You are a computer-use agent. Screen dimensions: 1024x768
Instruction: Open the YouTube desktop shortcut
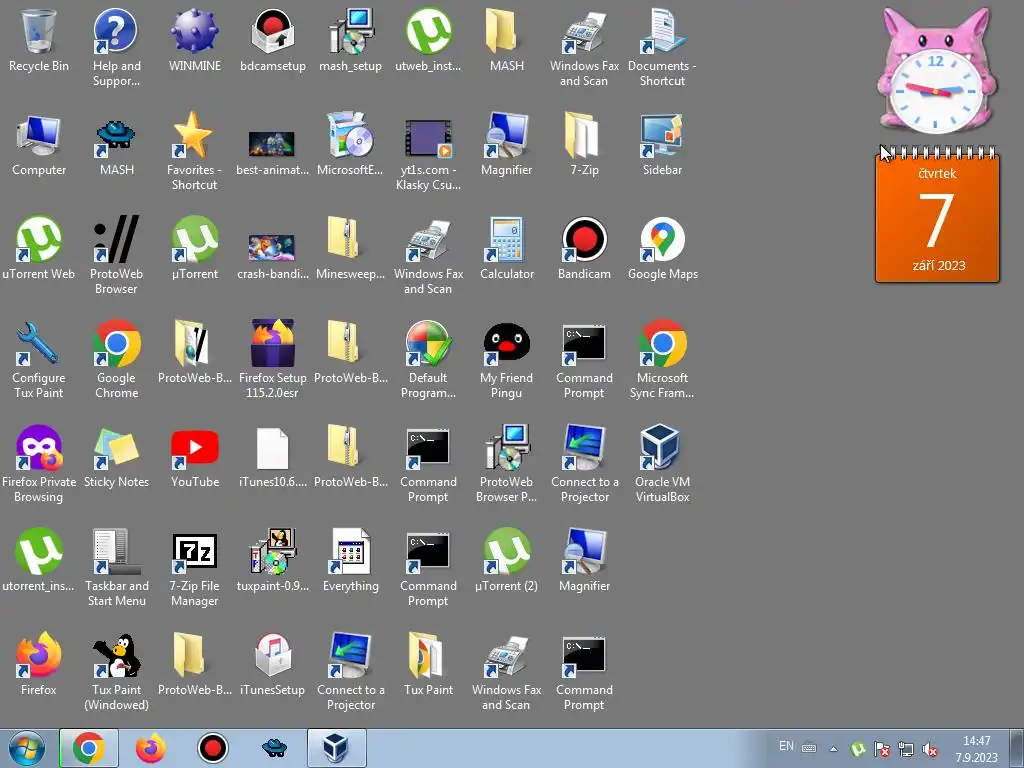pos(194,456)
